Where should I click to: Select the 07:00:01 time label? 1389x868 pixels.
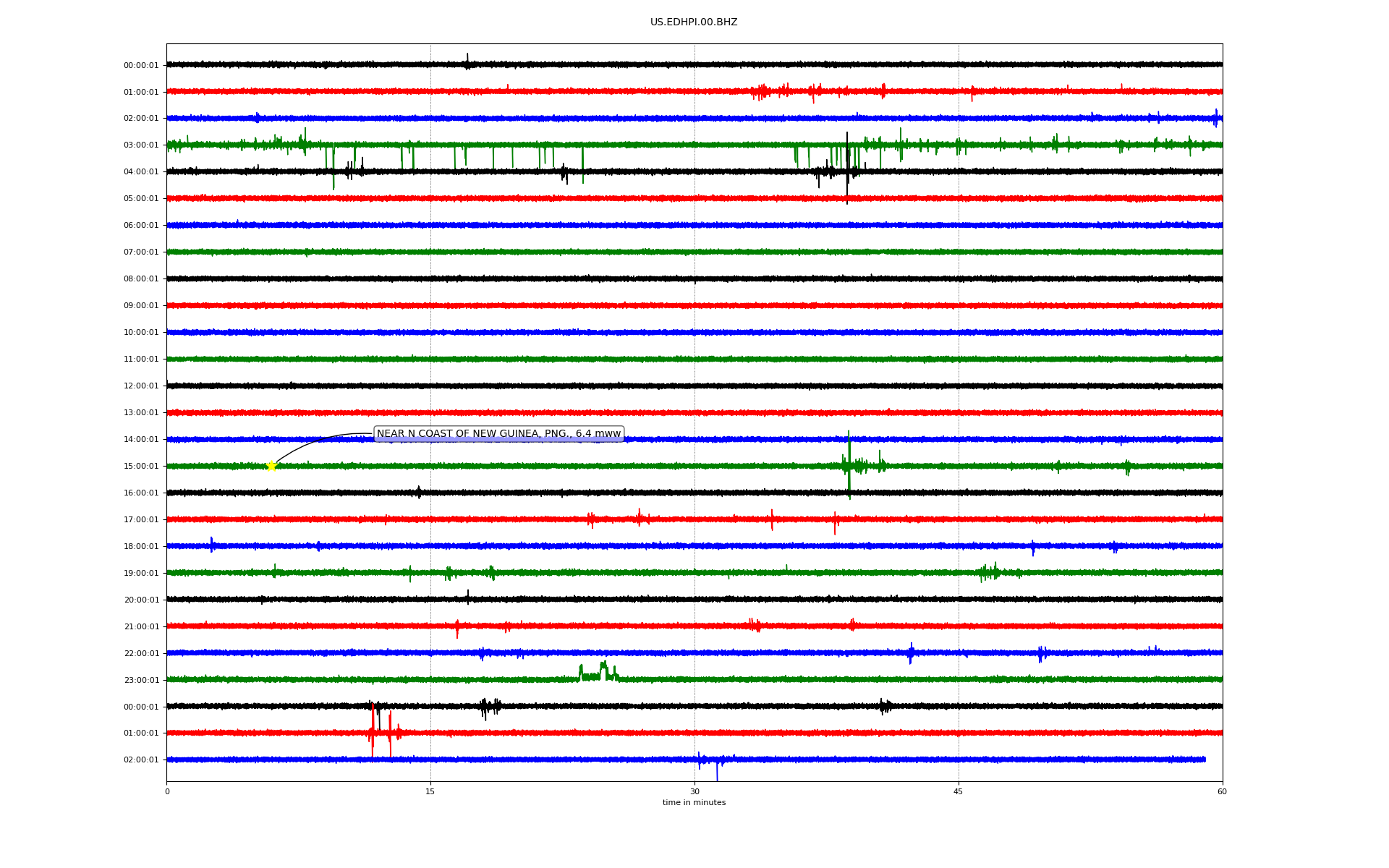click(x=141, y=252)
